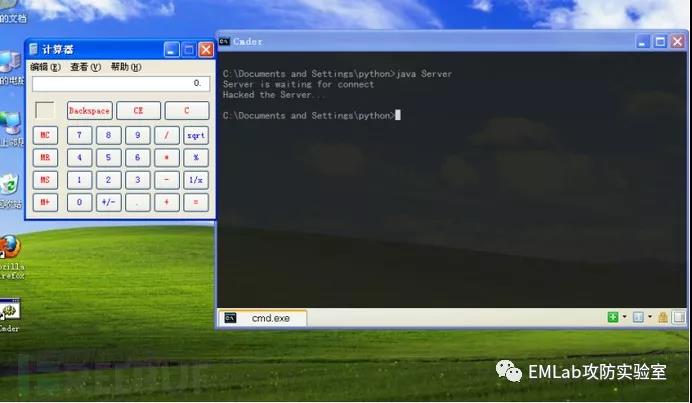692x403 pixels.
Task: Click the rightmost status bar panel icon in Cmder
Action: click(x=679, y=317)
